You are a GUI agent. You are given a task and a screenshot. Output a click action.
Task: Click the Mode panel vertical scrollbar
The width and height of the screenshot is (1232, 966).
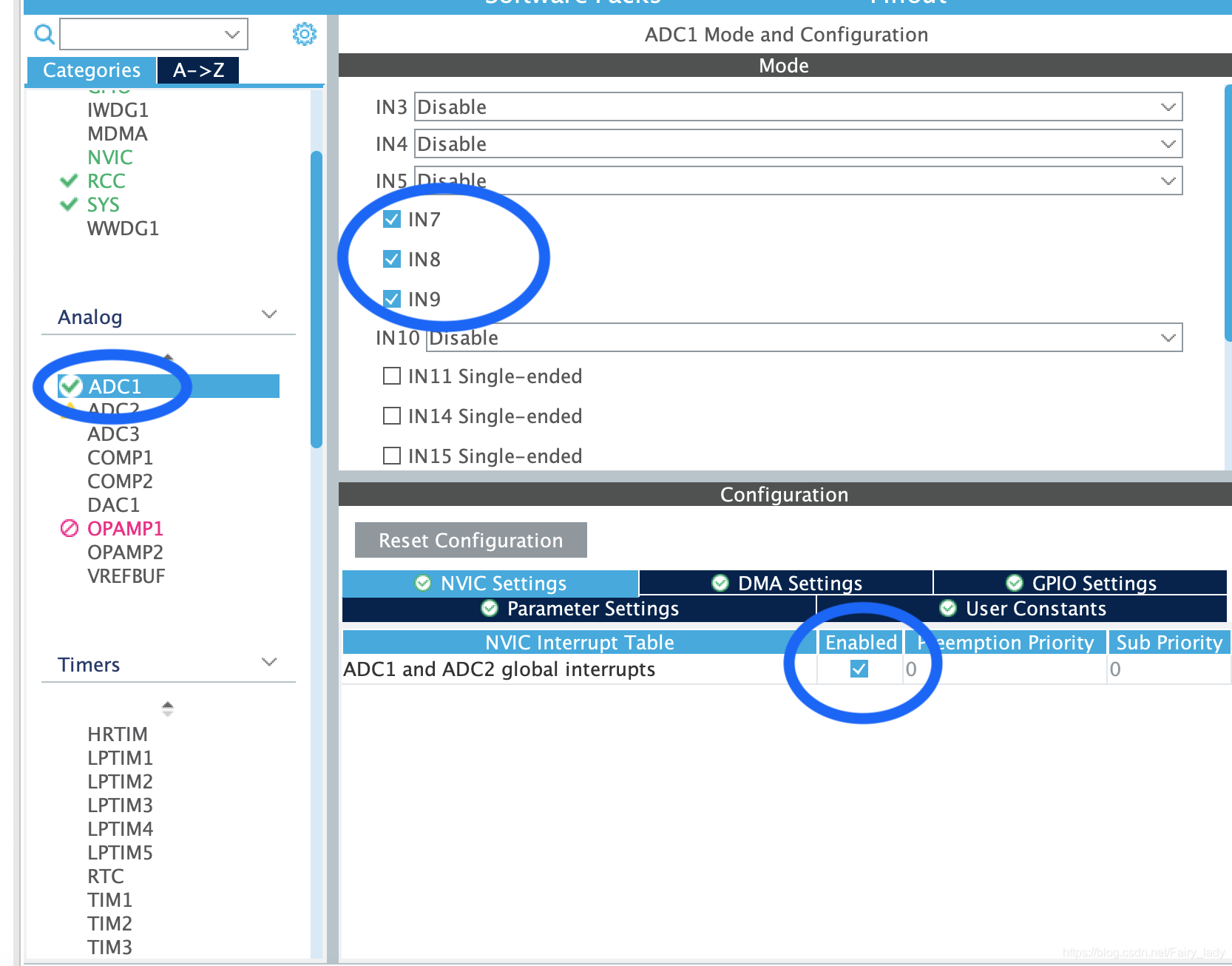click(x=1228, y=212)
